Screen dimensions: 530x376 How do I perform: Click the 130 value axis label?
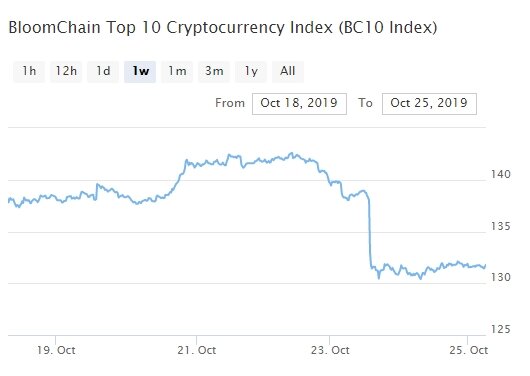(501, 277)
